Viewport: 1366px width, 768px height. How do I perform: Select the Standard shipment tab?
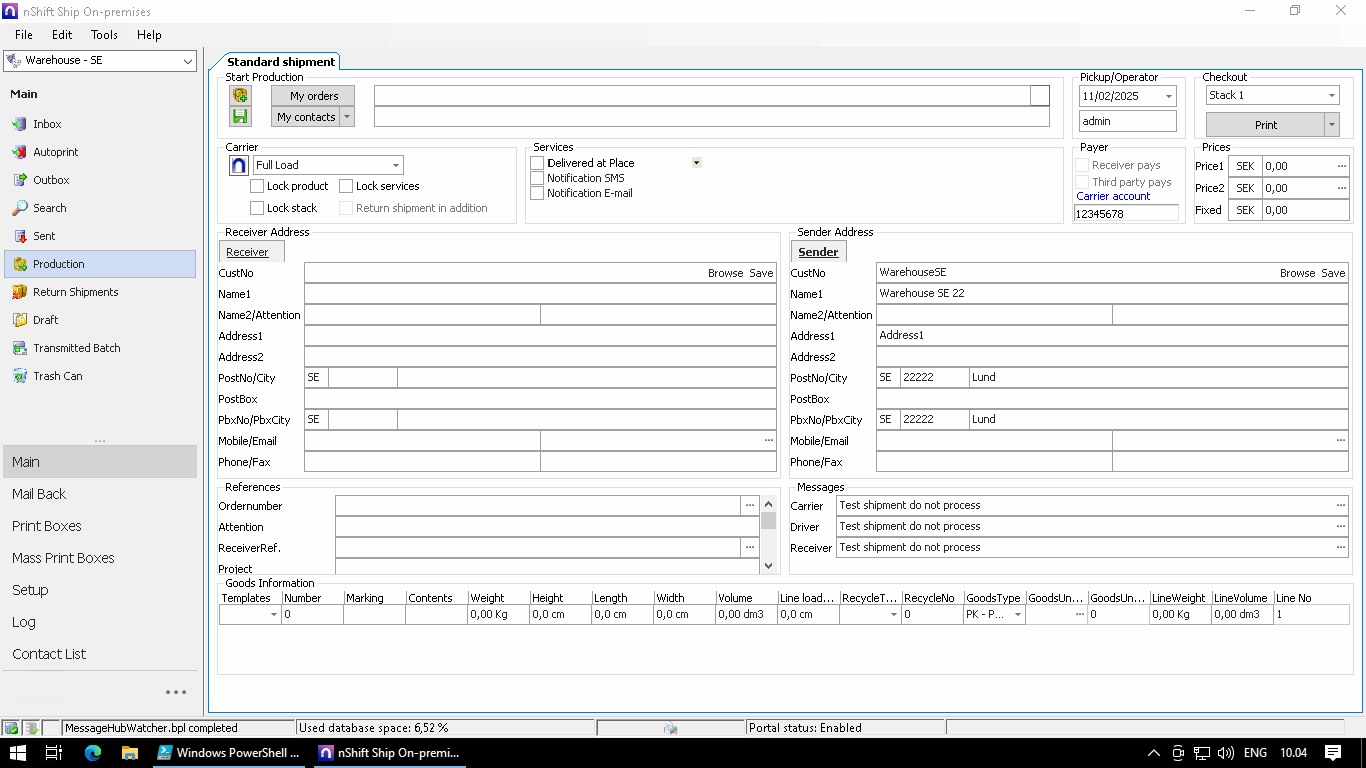(281, 62)
